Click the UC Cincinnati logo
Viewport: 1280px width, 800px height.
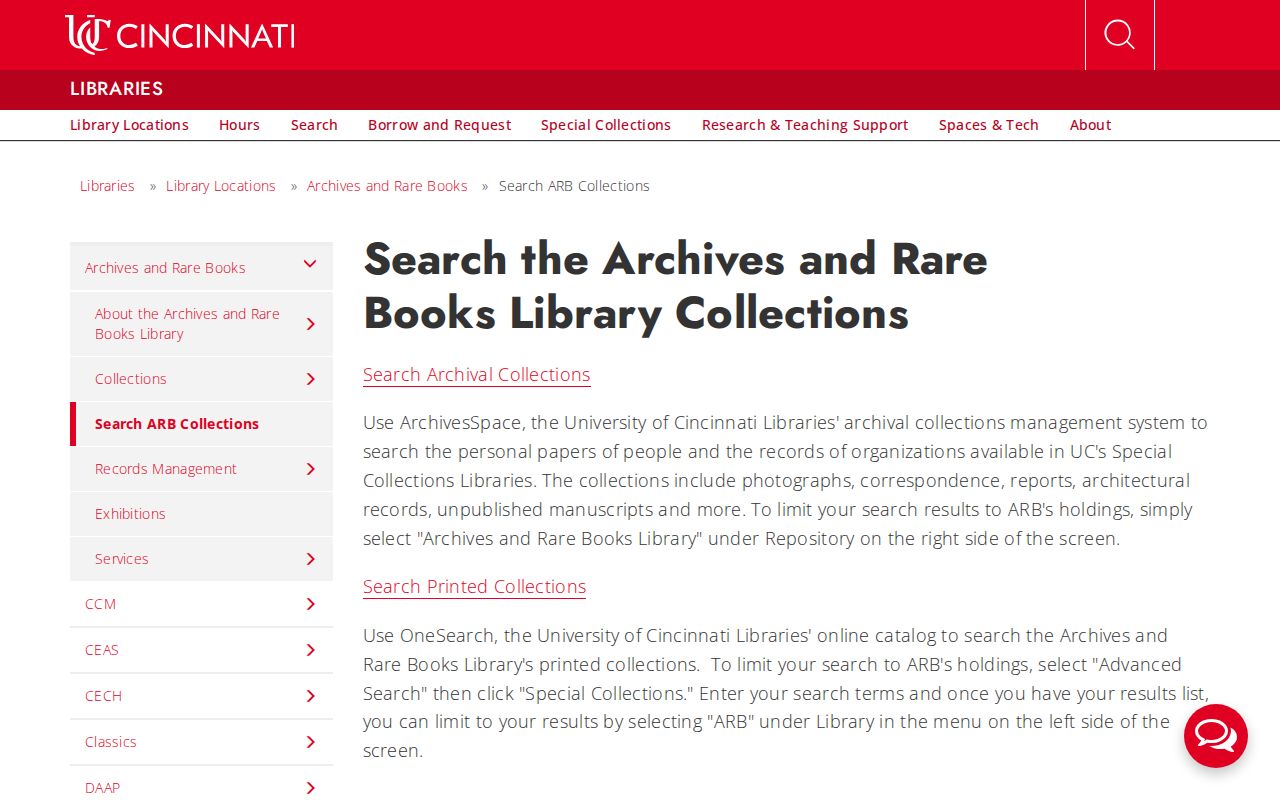tap(180, 35)
